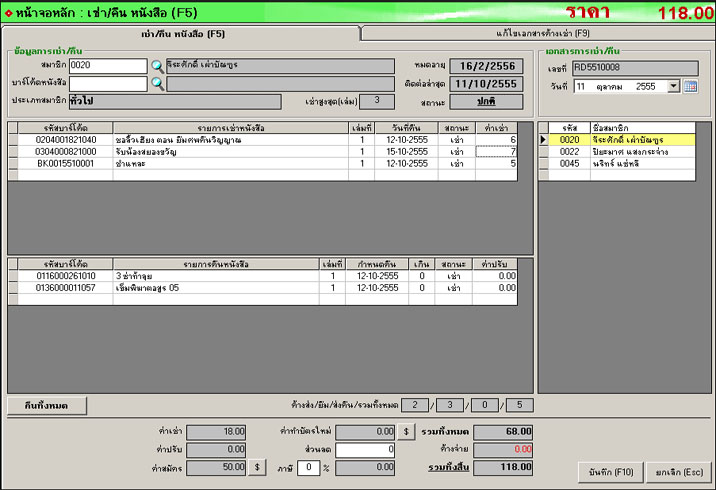716x490 pixels.
Task: Click the row selector arrow for member 0020
Action: (x=543, y=140)
